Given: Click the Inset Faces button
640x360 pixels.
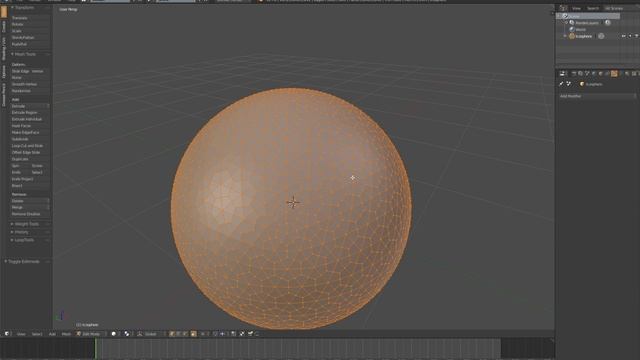Looking at the screenshot, I should tap(30, 126).
